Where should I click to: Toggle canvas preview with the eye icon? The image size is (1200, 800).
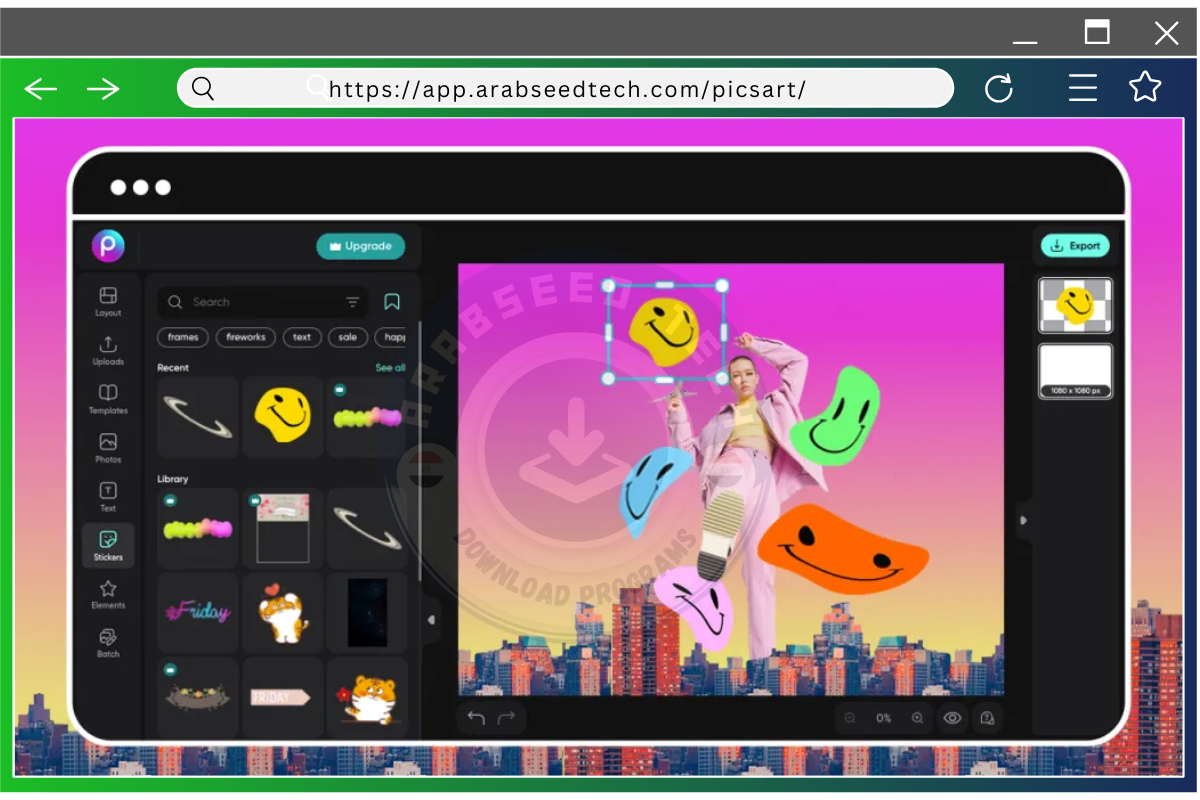point(952,717)
